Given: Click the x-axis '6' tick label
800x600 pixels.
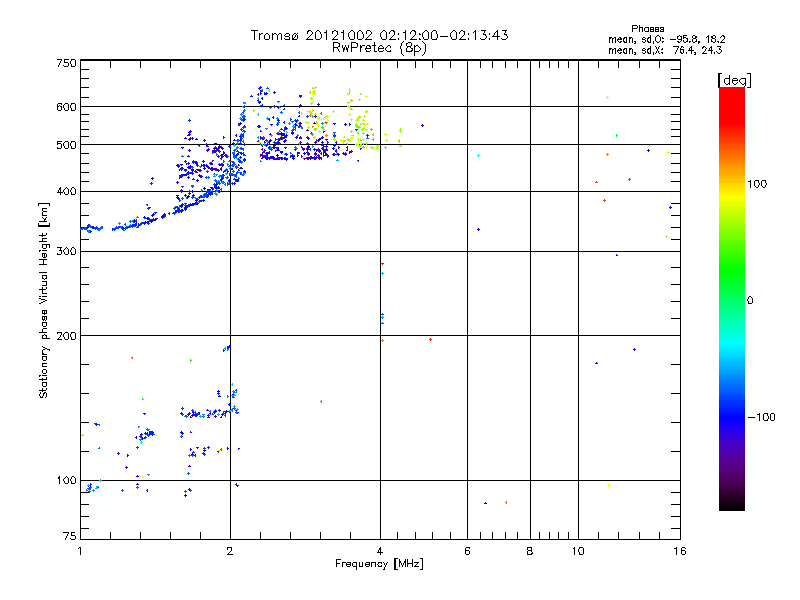Looking at the screenshot, I should [467, 551].
